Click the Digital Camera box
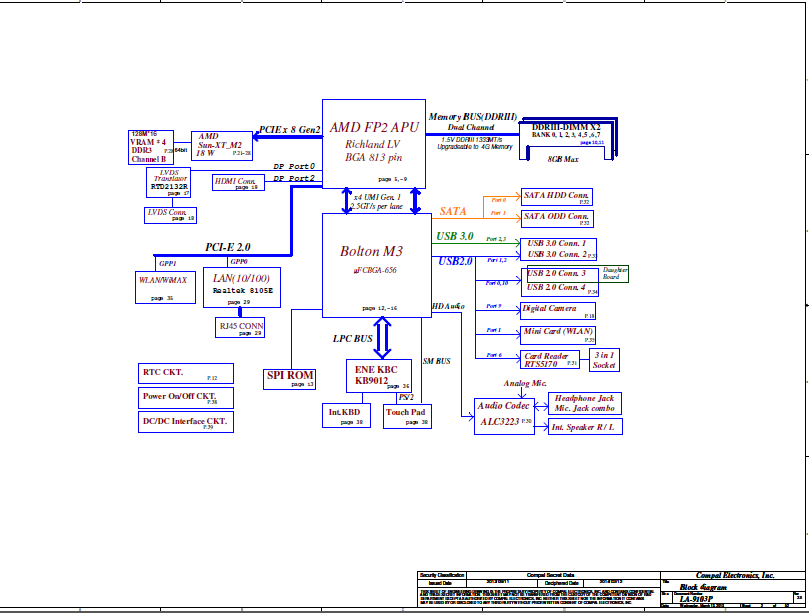The height and width of the screenshot is (613, 809). pos(557,310)
